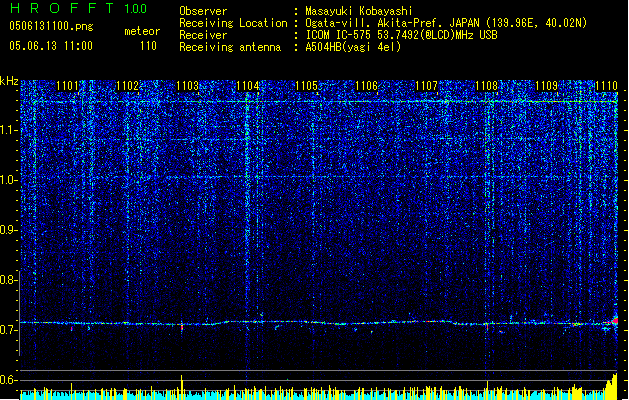Click the 1107 time marker
The image size is (629, 400).
(x=427, y=86)
